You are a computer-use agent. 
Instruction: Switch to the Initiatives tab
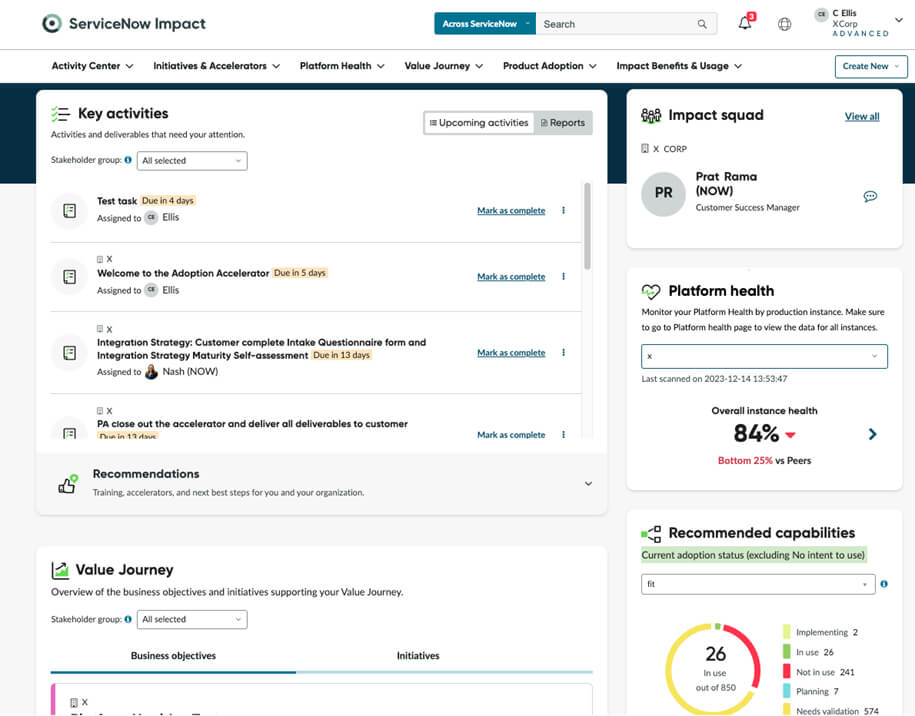(x=418, y=655)
